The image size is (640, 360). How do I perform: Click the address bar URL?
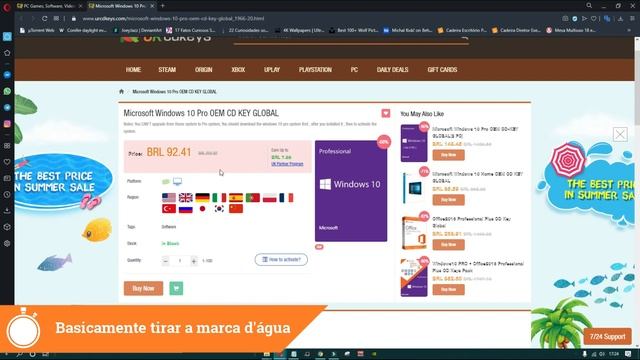pos(173,18)
